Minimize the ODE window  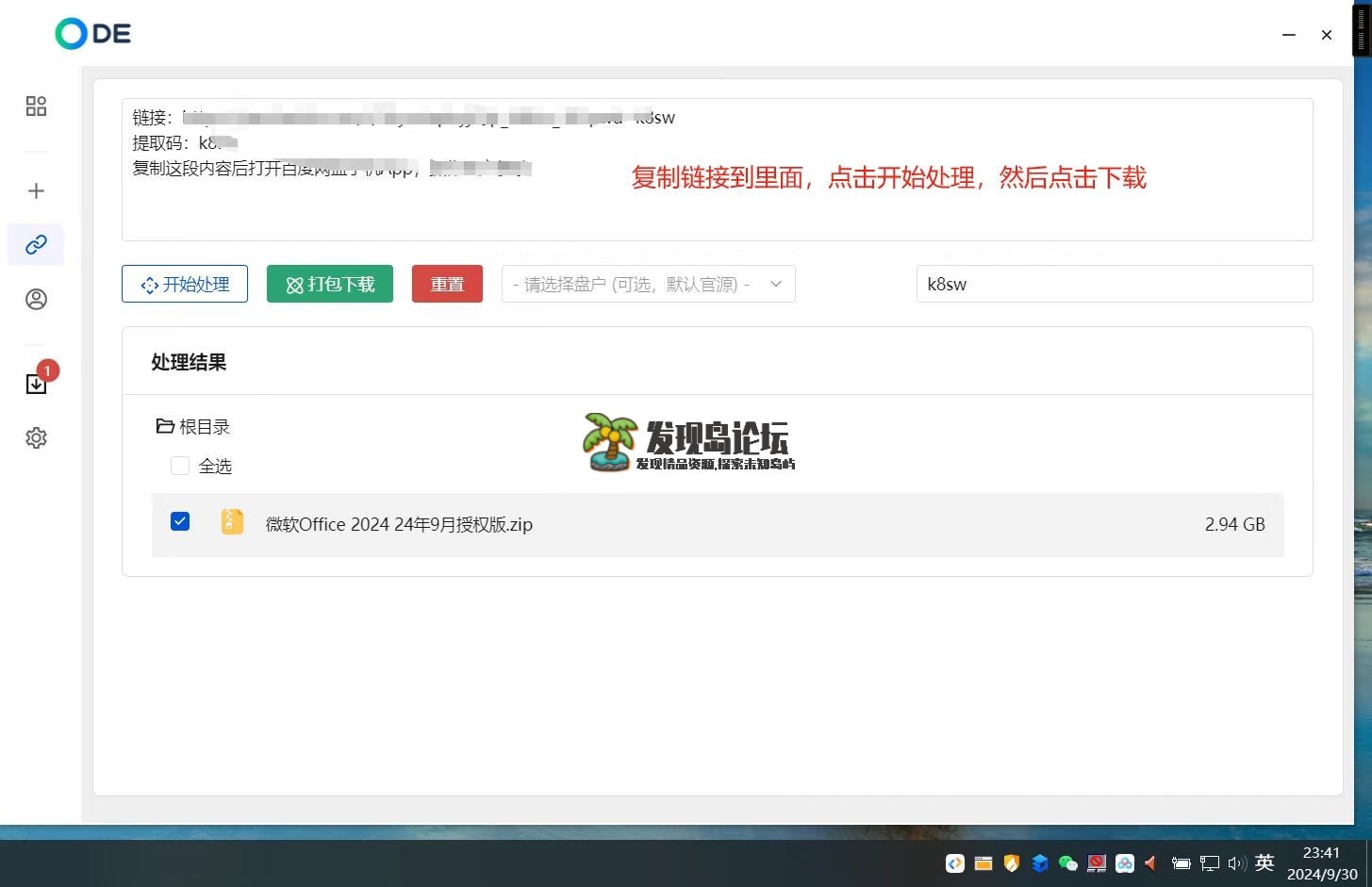(1289, 35)
